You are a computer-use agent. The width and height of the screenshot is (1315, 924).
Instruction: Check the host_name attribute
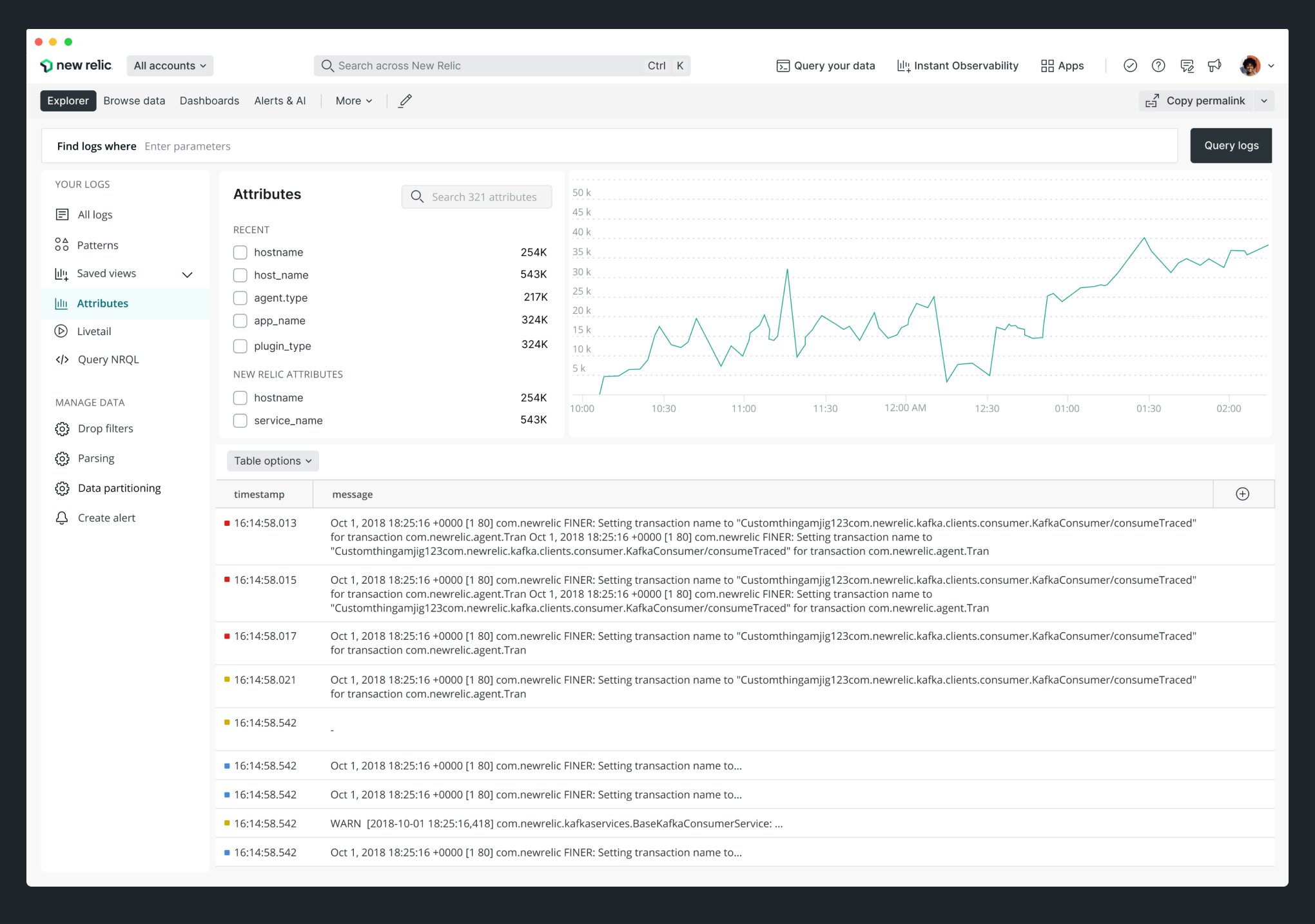(240, 275)
